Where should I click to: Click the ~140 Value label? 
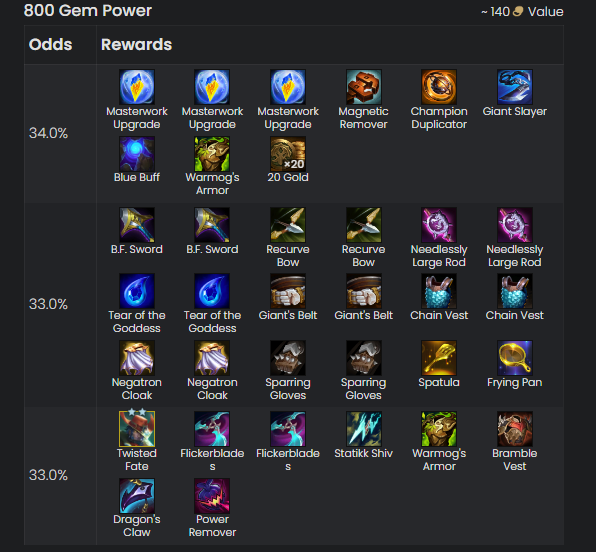pos(522,12)
